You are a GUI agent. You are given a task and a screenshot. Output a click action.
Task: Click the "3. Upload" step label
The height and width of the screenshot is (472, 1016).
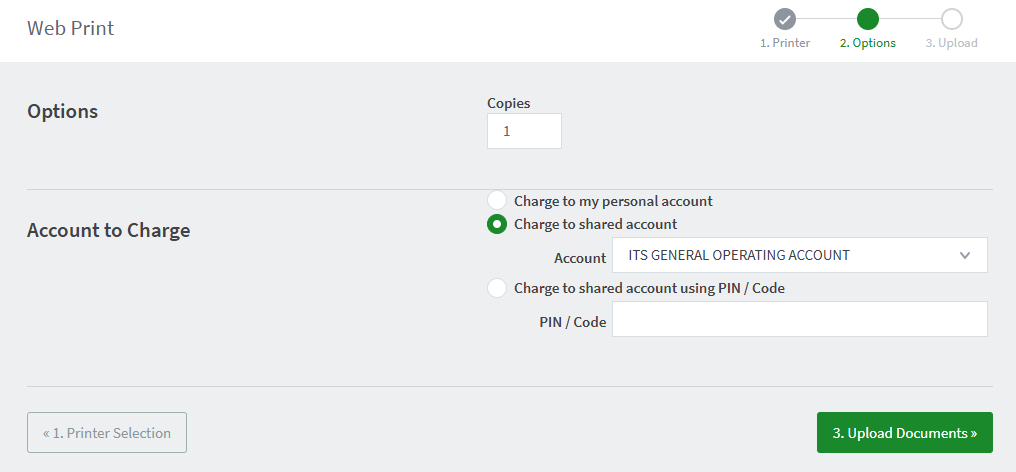click(951, 43)
